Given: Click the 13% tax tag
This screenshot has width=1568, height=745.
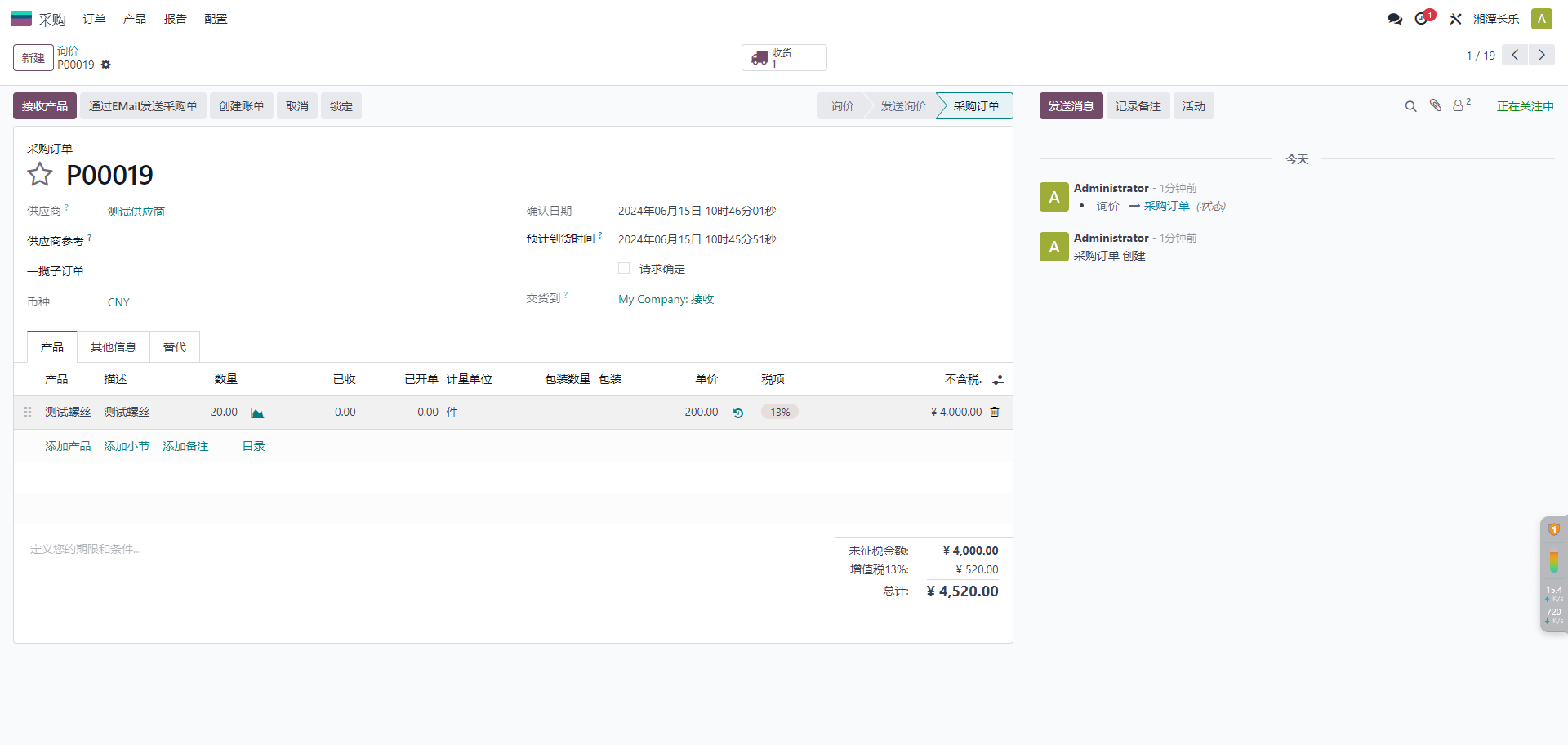Looking at the screenshot, I should [780, 413].
